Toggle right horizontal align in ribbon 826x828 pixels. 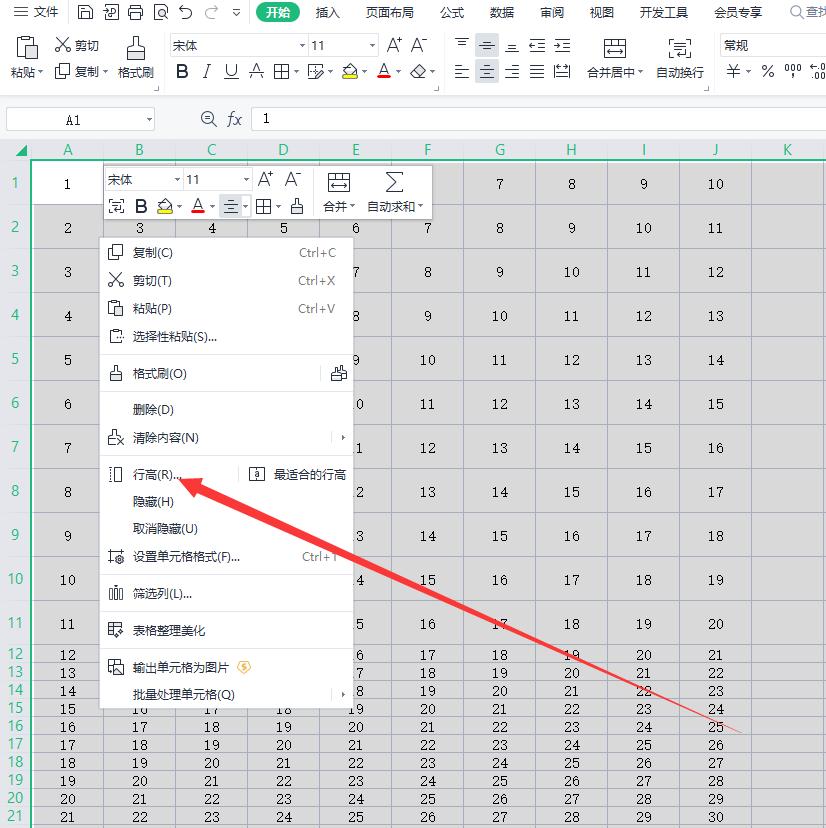click(x=511, y=71)
